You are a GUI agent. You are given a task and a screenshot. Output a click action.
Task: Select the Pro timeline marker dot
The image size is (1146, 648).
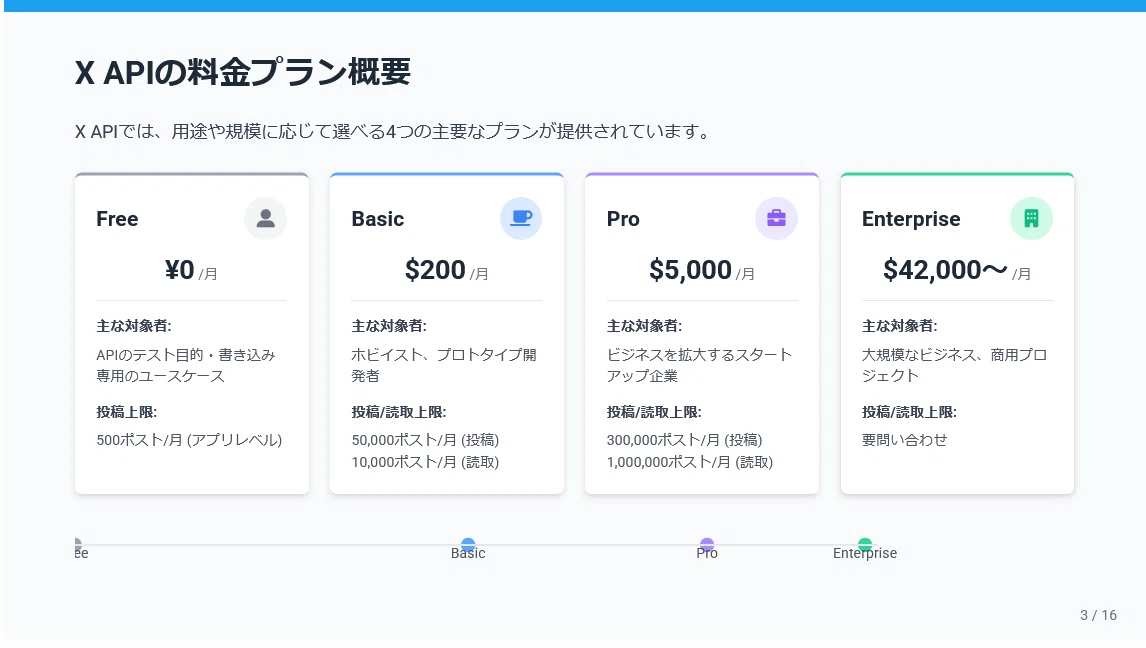[x=707, y=544]
